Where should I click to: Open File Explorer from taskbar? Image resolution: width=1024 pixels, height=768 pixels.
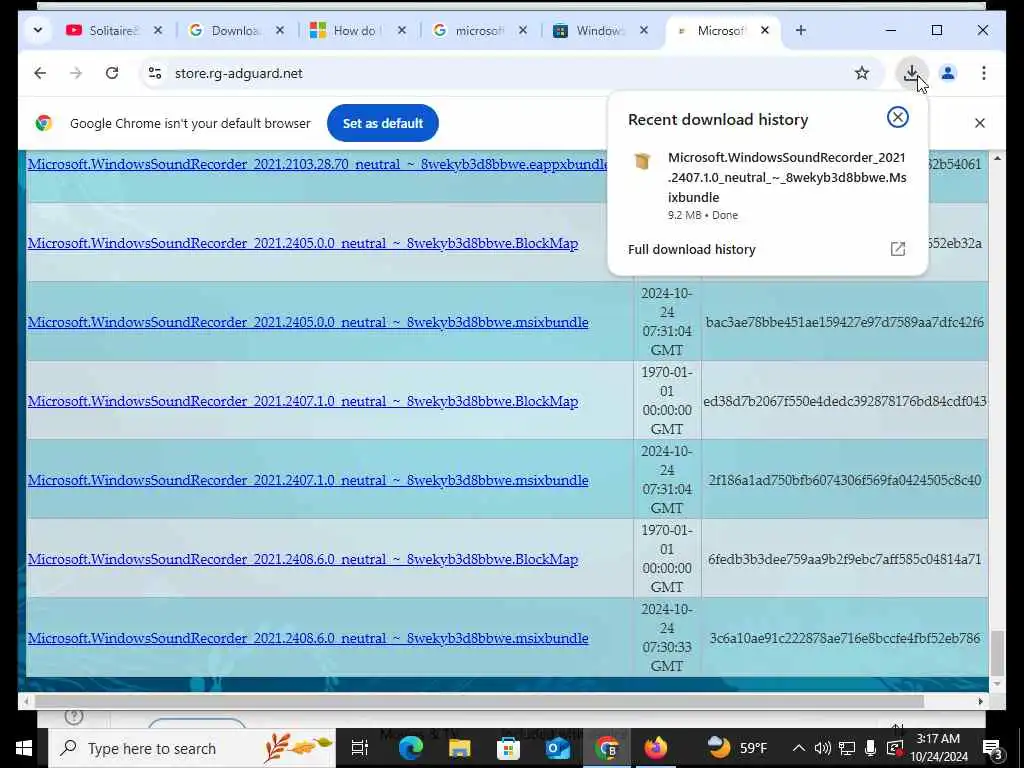pos(459,748)
